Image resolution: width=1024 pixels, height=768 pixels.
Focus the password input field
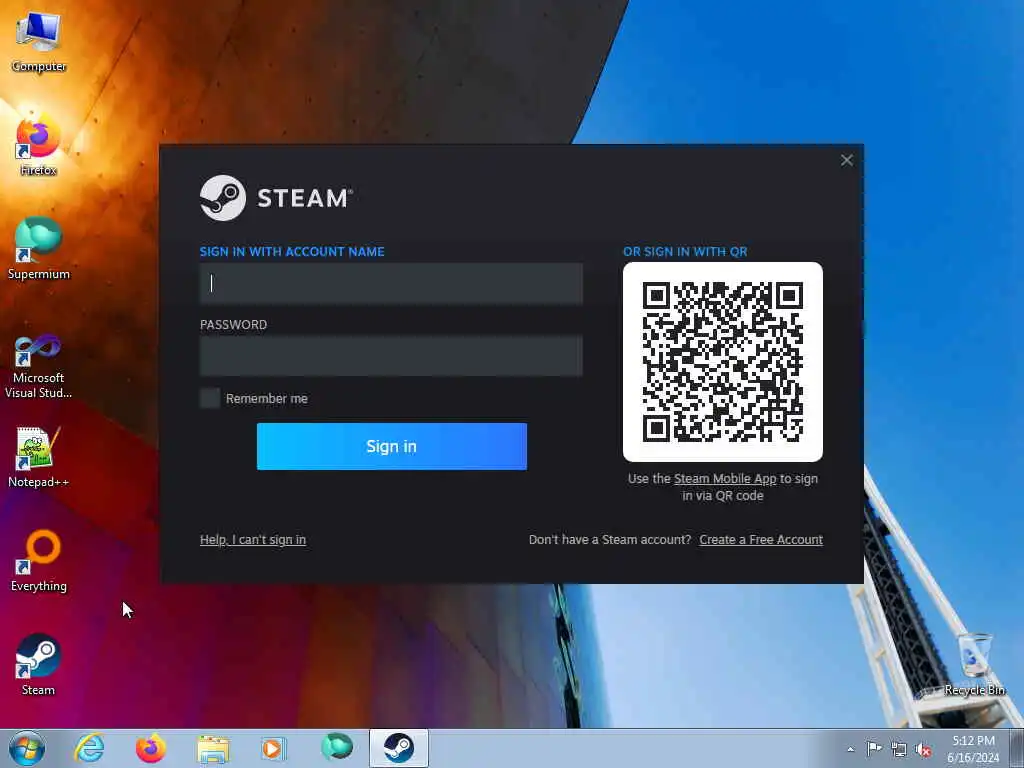pyautogui.click(x=391, y=356)
